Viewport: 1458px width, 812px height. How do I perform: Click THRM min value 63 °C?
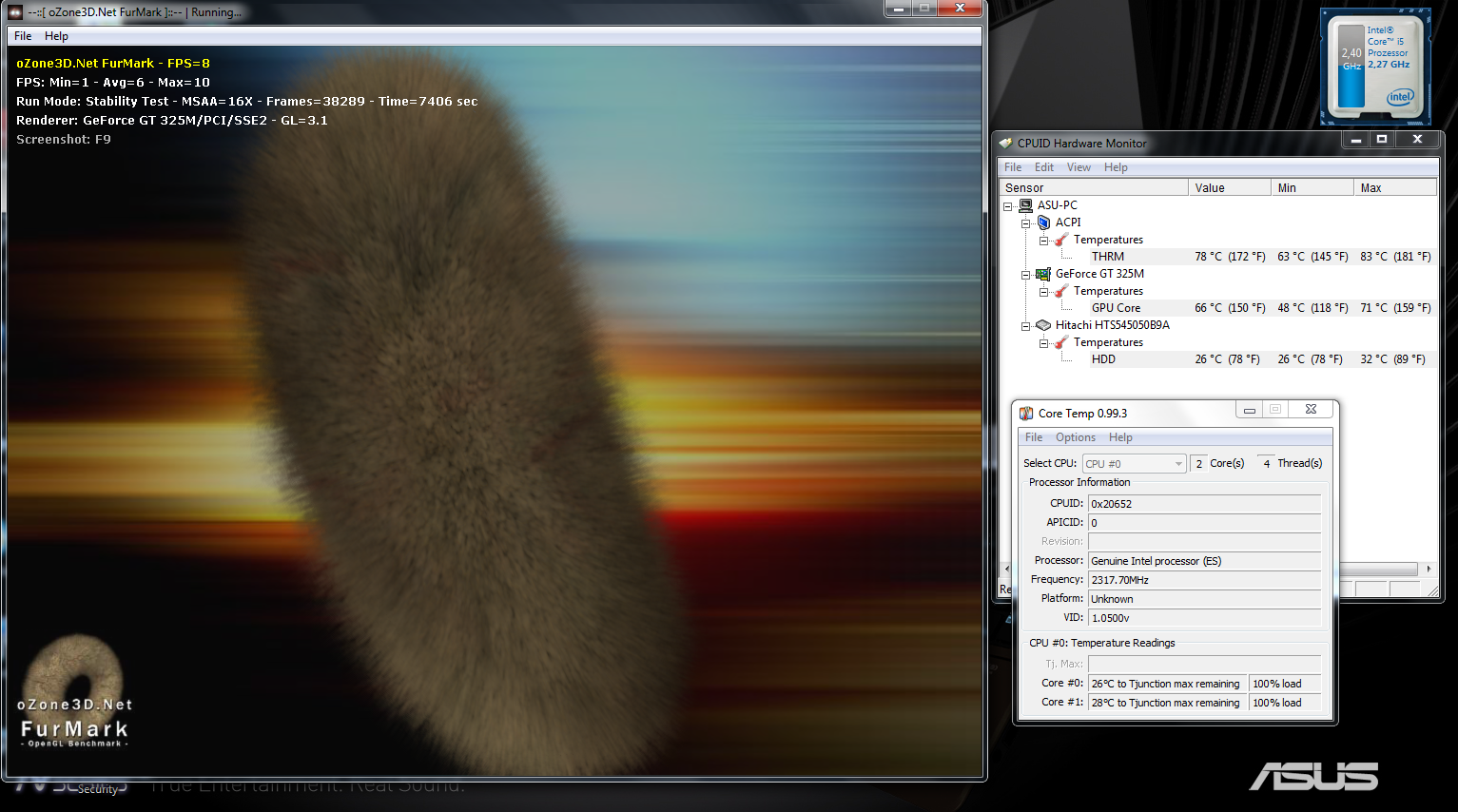point(1312,257)
